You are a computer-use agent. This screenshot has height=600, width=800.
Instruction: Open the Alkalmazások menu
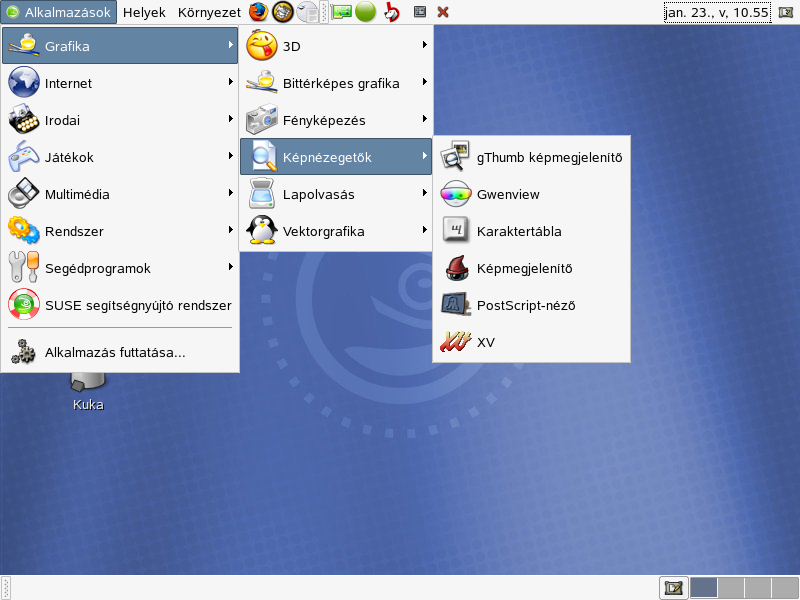tap(59, 12)
